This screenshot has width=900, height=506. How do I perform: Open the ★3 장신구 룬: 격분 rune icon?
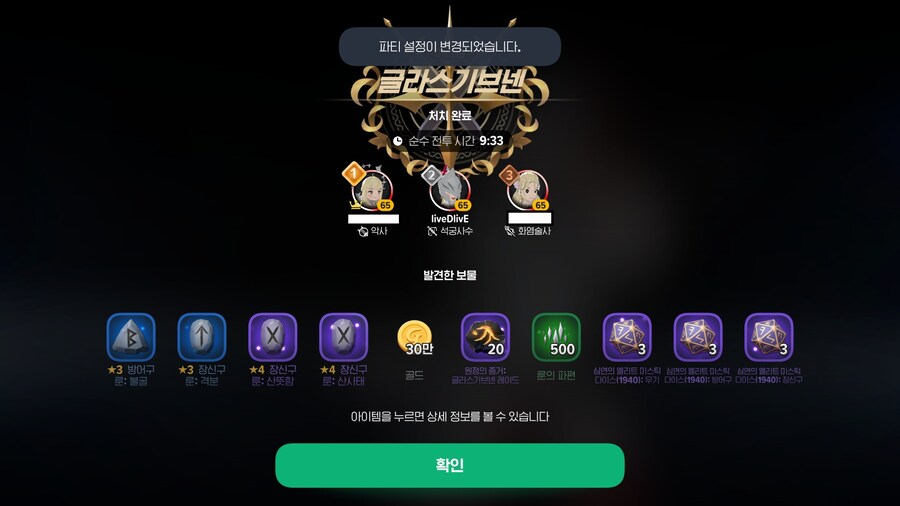point(201,337)
